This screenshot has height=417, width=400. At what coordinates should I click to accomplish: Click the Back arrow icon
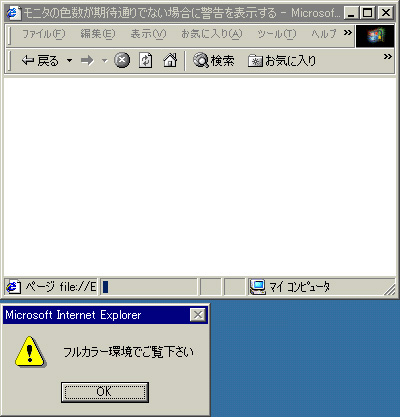click(x=27, y=61)
